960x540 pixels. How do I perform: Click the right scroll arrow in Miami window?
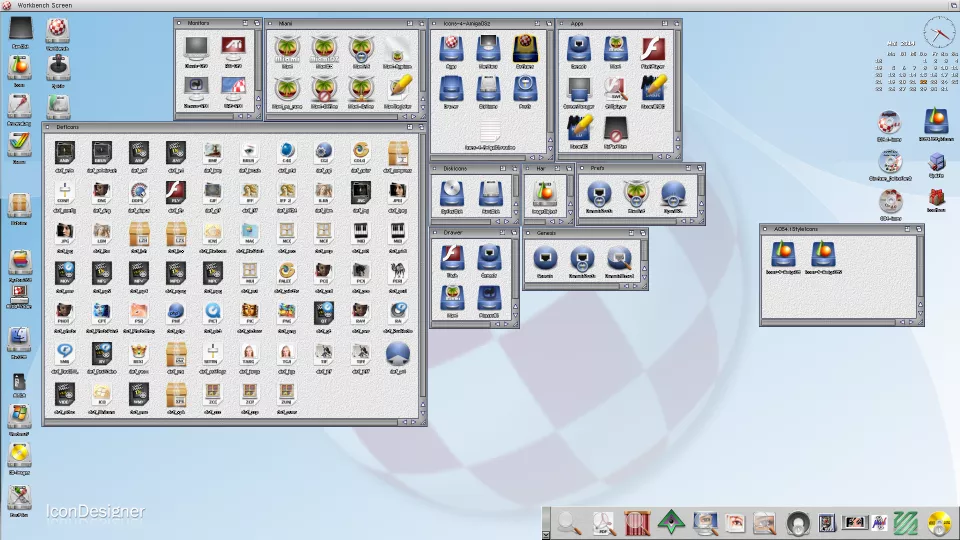414,115
